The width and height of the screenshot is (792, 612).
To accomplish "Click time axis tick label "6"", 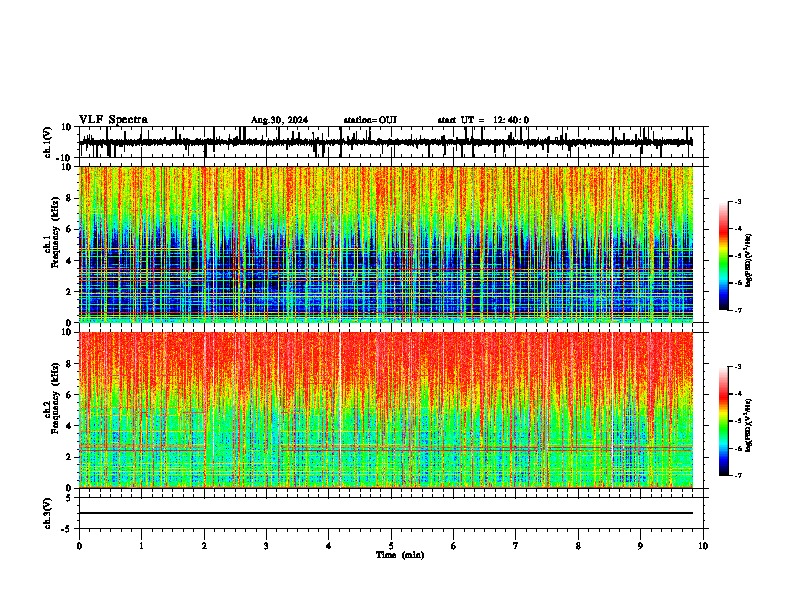I will click(x=454, y=546).
